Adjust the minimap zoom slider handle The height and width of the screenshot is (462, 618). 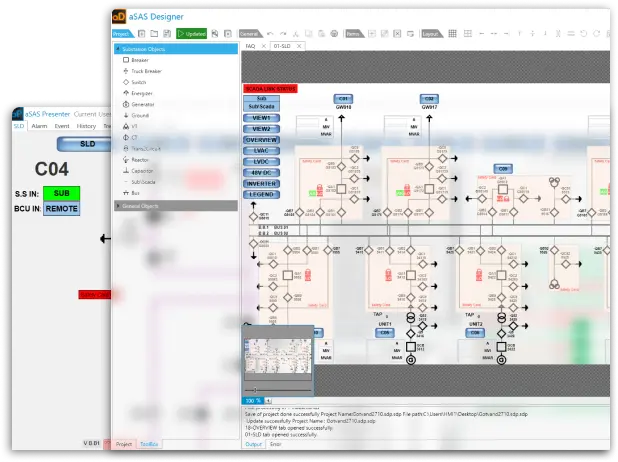pos(255,390)
